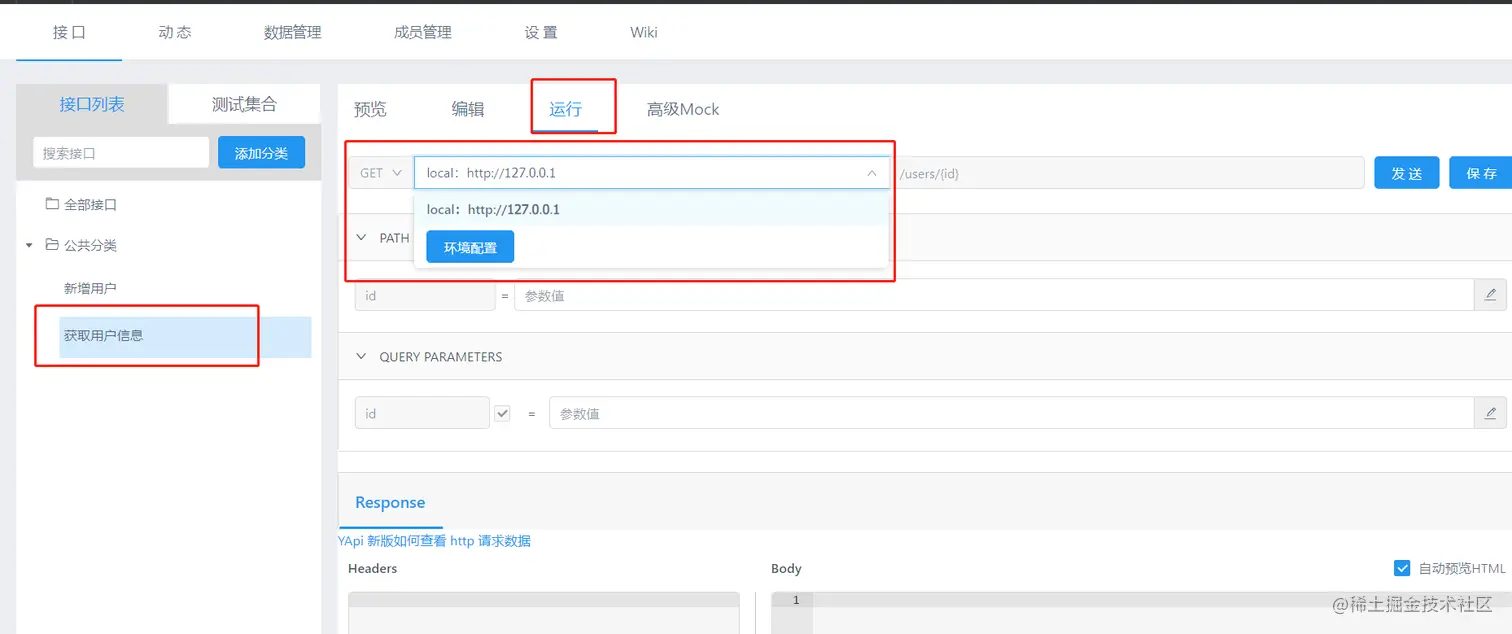Viewport: 1512px width, 634px height.
Task: Open the 新增用户 interface
Action: click(90, 288)
